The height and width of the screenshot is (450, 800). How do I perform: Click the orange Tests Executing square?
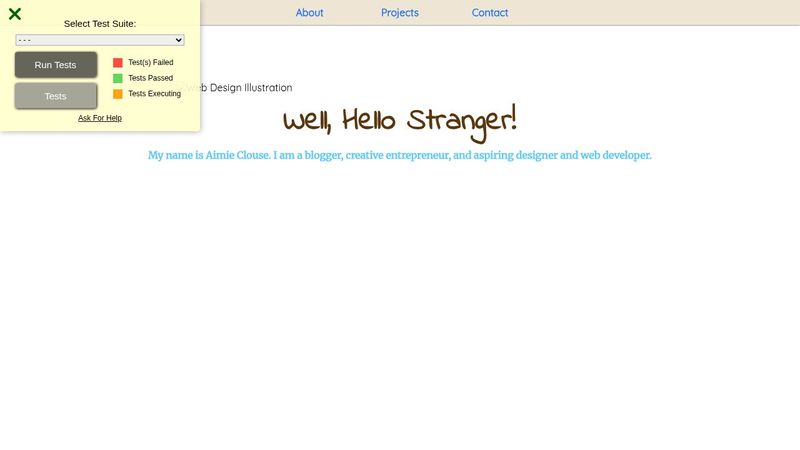click(x=118, y=94)
